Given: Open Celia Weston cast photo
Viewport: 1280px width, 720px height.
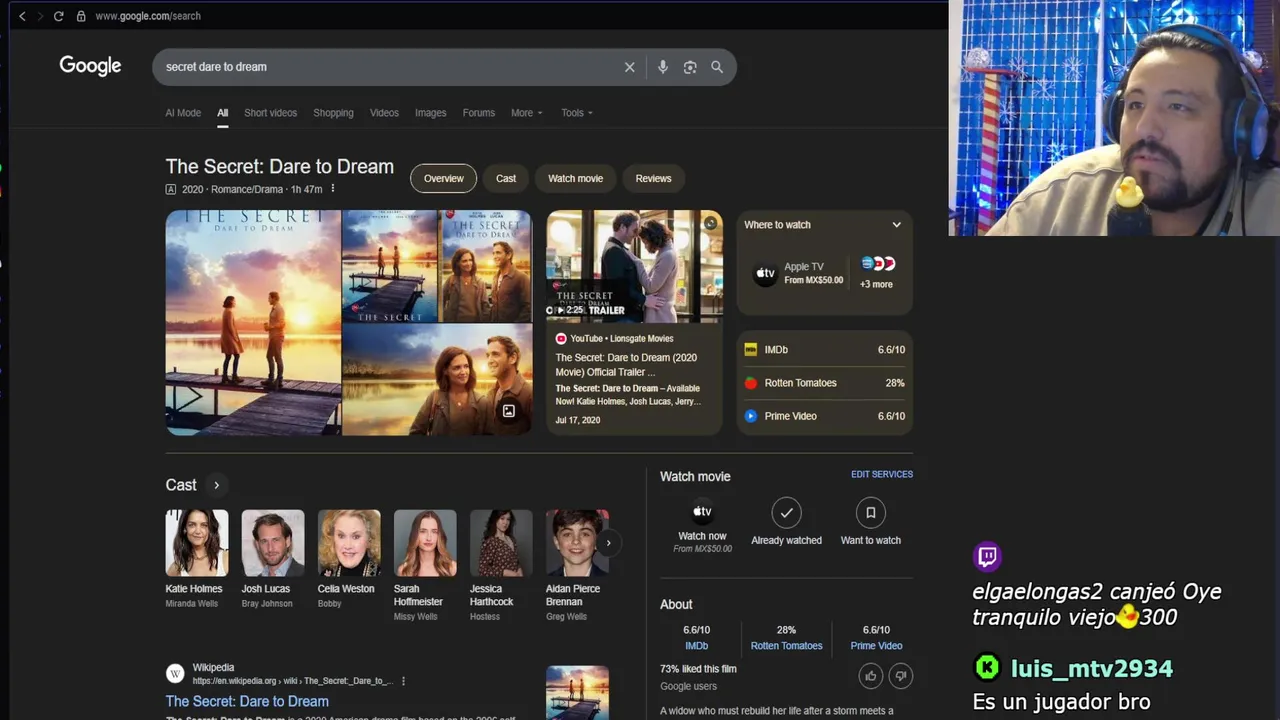Looking at the screenshot, I should click(x=349, y=543).
